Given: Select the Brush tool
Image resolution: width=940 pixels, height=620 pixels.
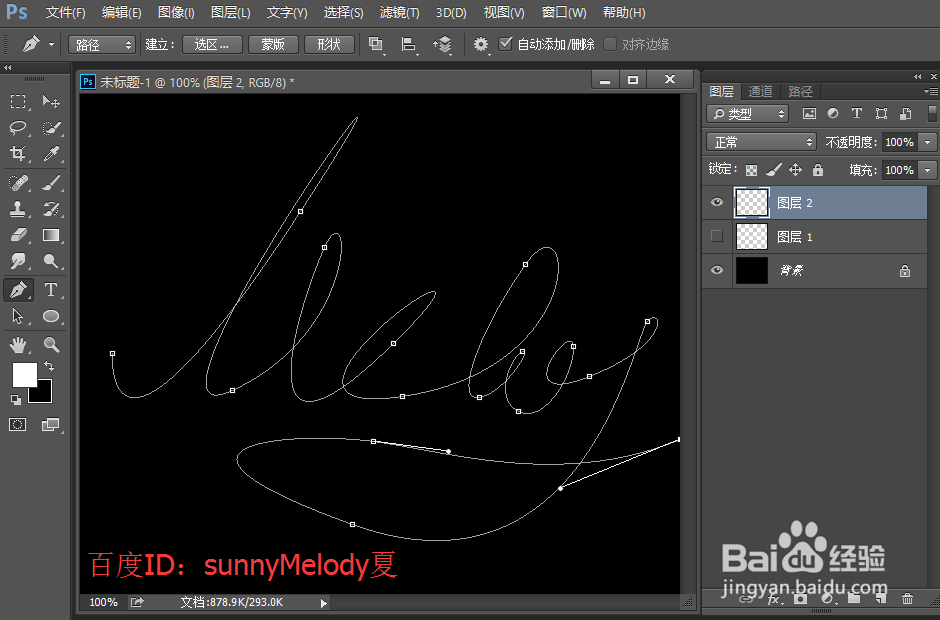Looking at the screenshot, I should [51, 182].
